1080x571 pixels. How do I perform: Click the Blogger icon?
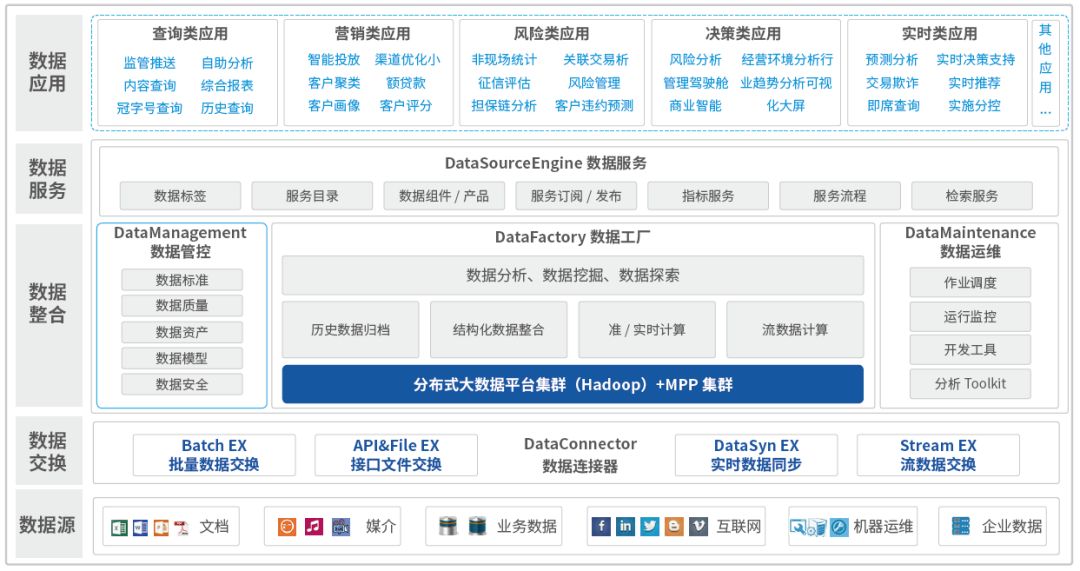[674, 526]
